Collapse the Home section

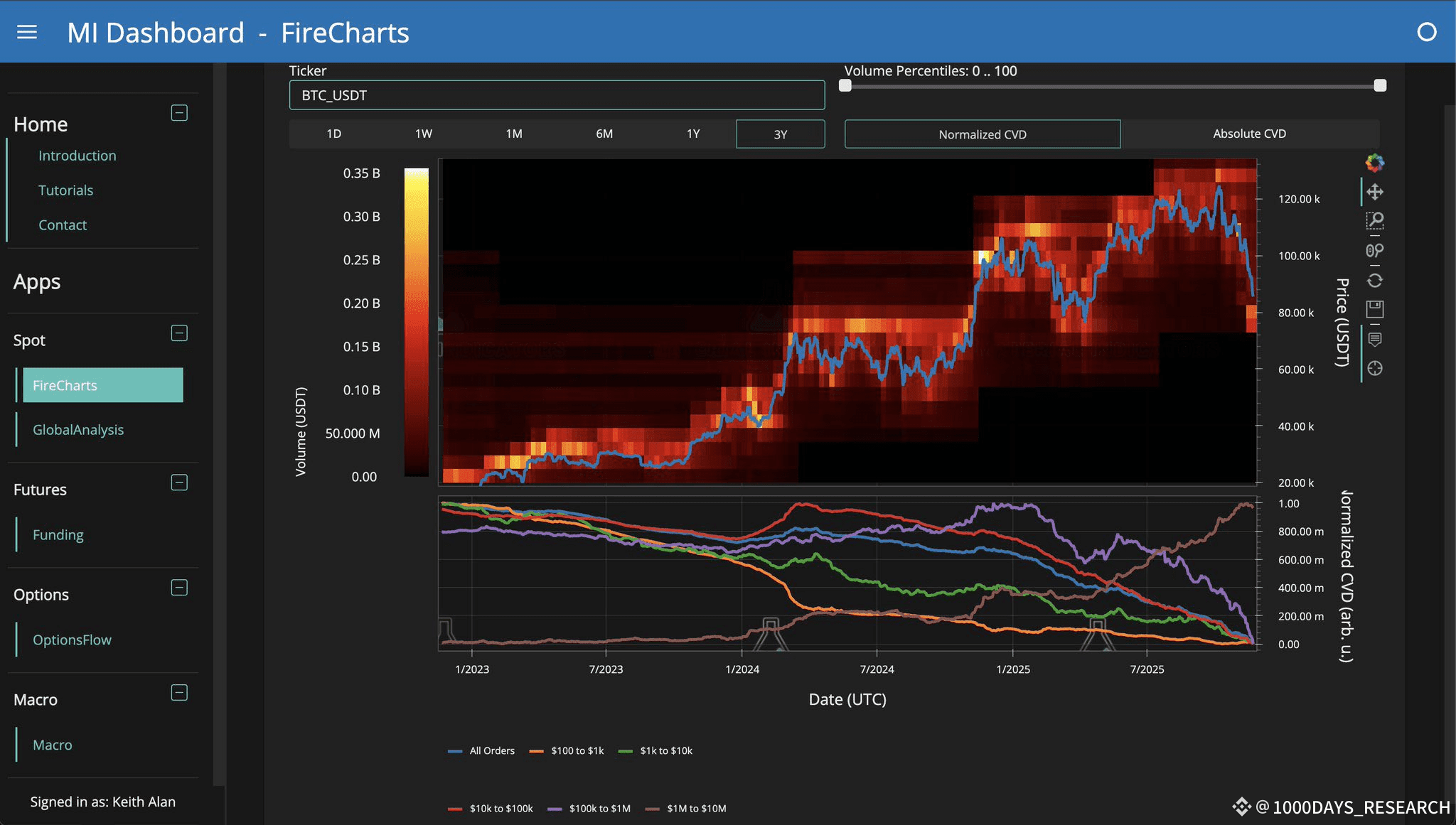point(179,113)
